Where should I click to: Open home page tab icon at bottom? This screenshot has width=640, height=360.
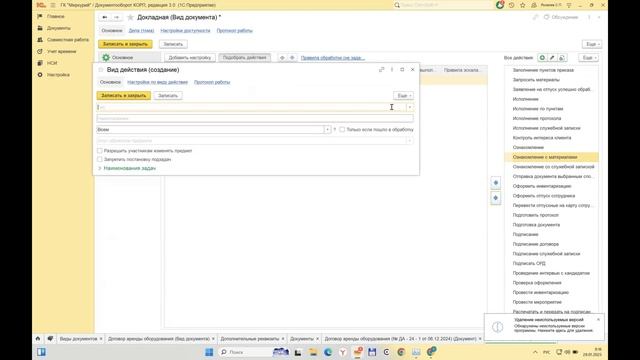(38, 339)
